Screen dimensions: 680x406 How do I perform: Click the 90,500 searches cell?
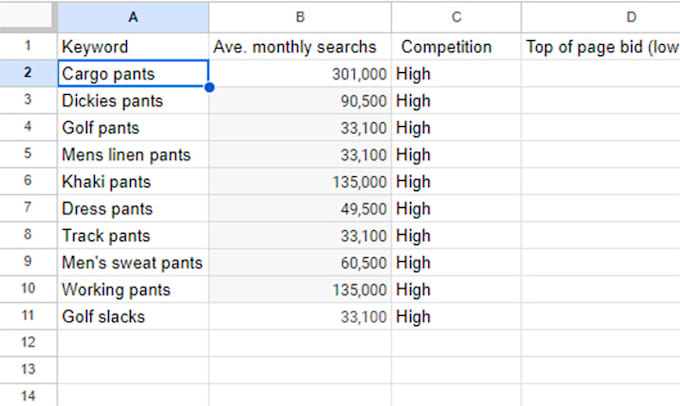(x=300, y=100)
